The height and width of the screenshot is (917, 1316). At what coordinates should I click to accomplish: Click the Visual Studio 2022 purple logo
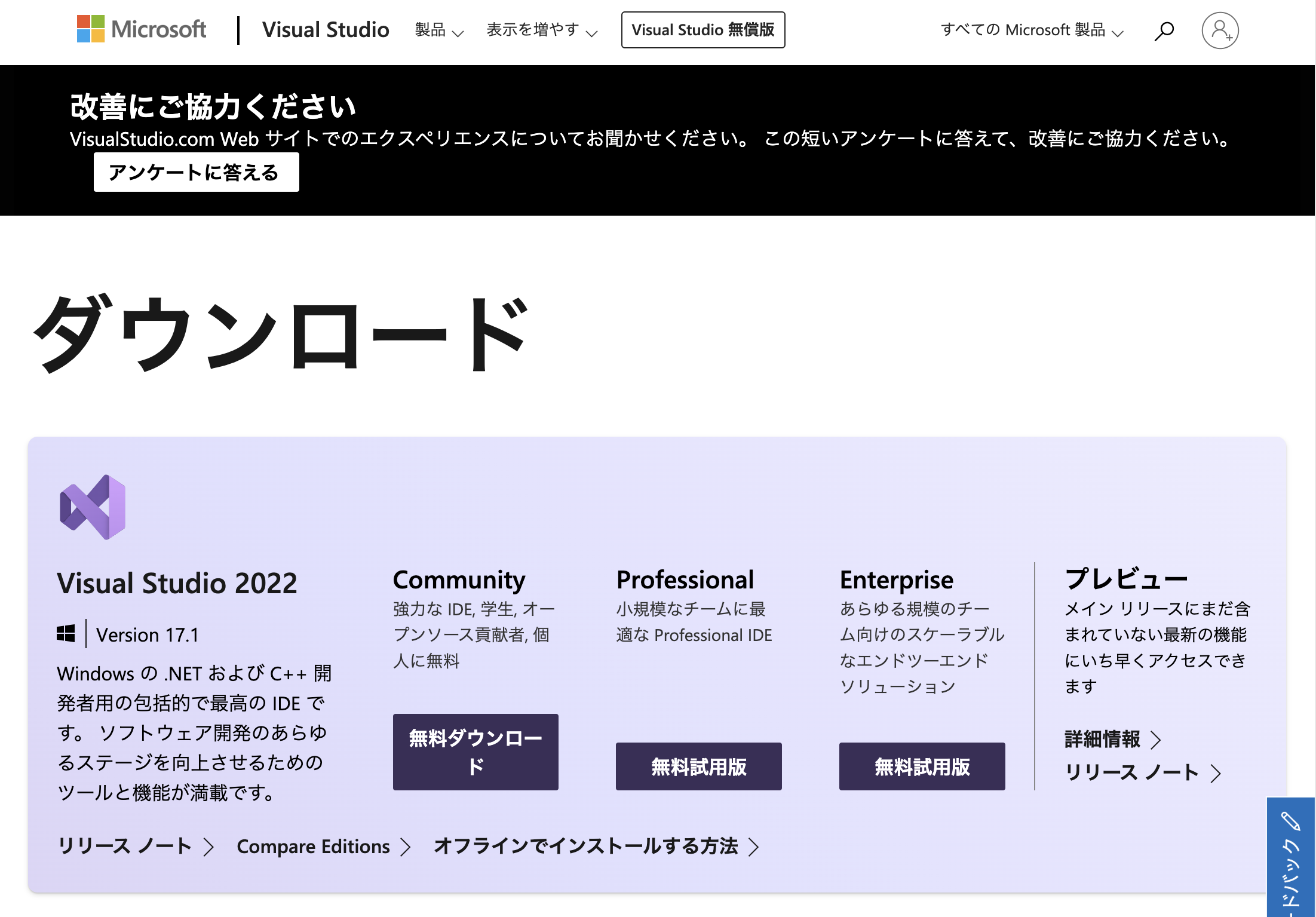pos(93,507)
